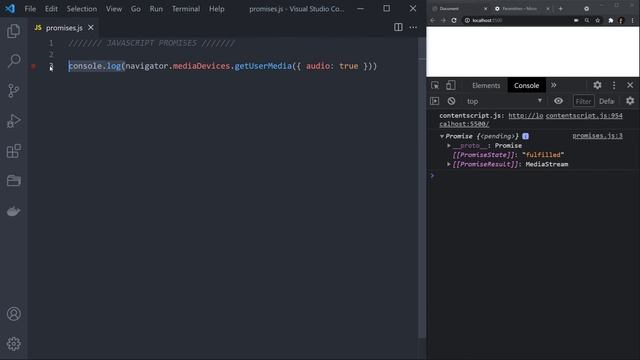This screenshot has height=360, width=640.
Task: Collapse the Promise {<pending>} object
Action: click(x=442, y=136)
